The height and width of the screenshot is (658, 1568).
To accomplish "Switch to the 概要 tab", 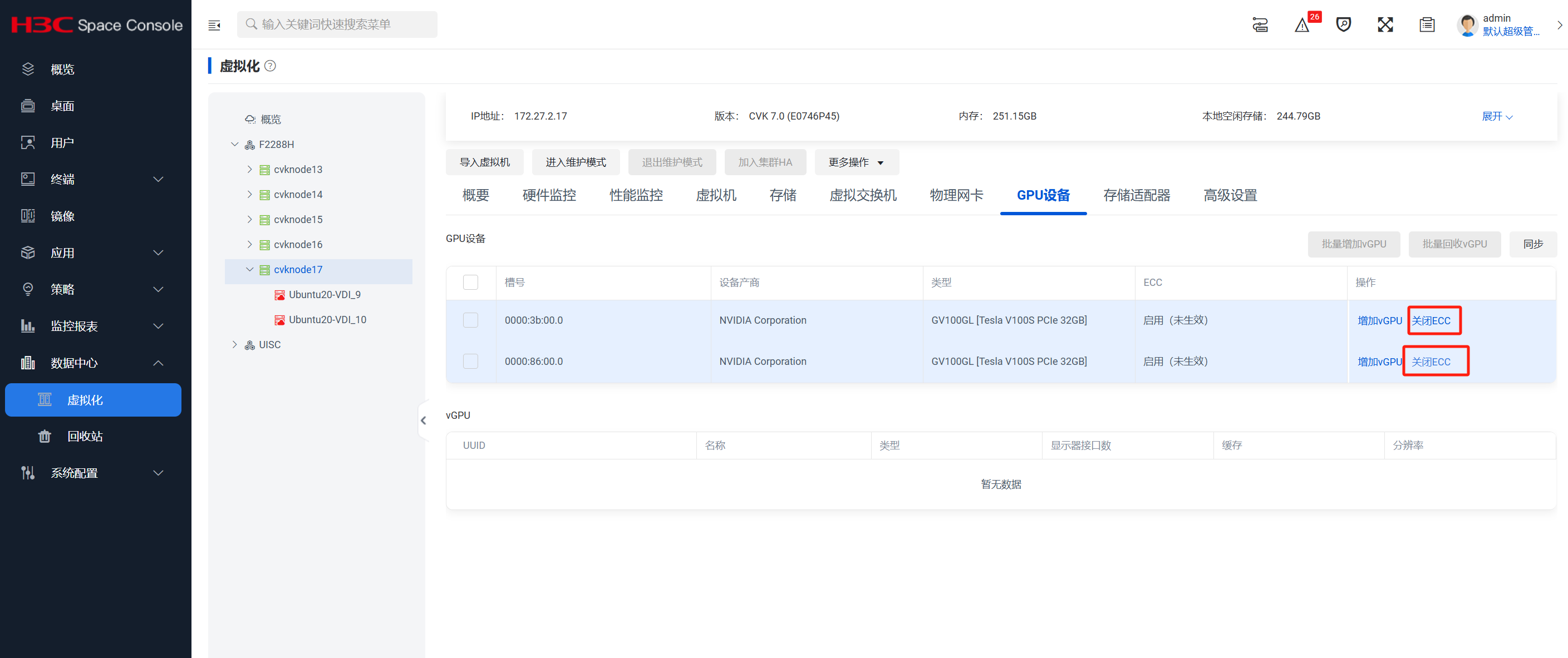I will click(475, 195).
